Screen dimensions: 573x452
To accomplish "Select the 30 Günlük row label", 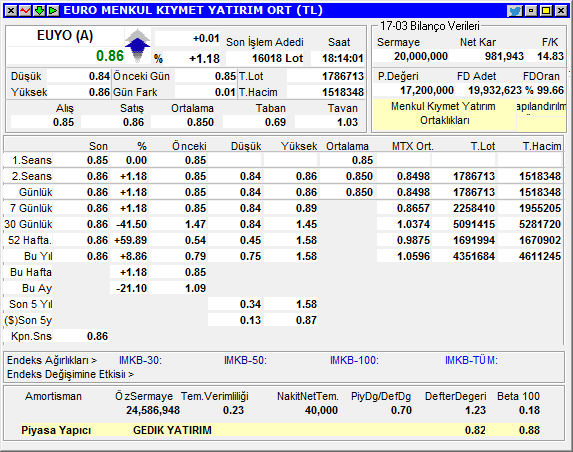I will click(28, 224).
